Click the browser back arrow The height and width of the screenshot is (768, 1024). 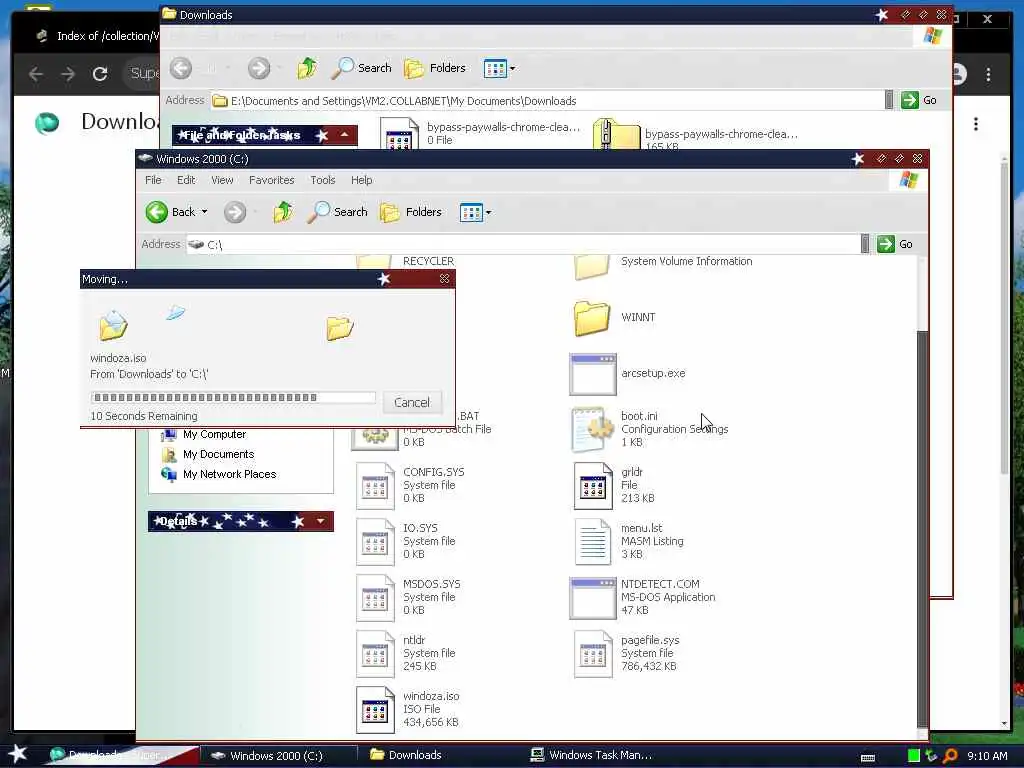[x=36, y=74]
